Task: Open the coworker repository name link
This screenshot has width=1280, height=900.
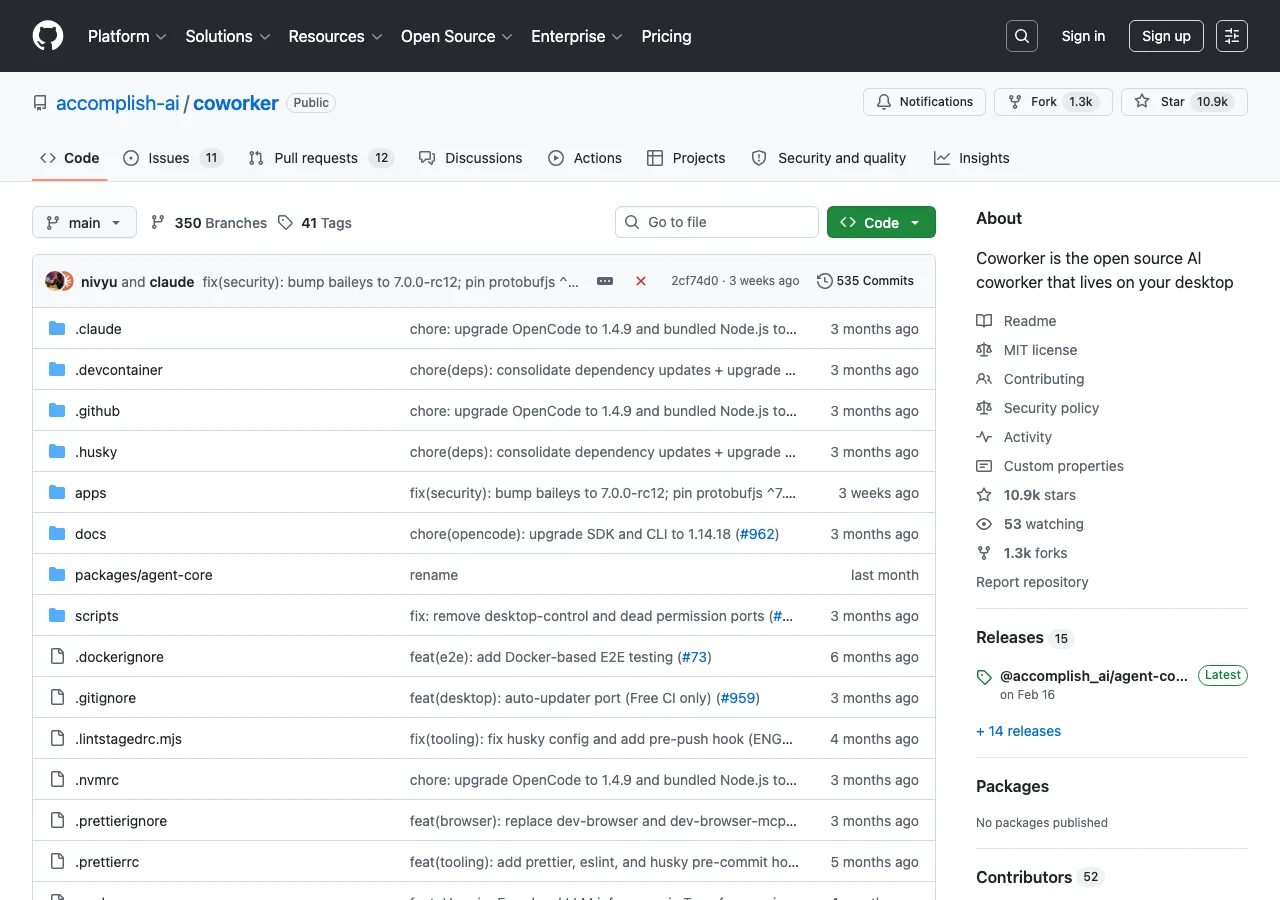Action: coord(236,103)
